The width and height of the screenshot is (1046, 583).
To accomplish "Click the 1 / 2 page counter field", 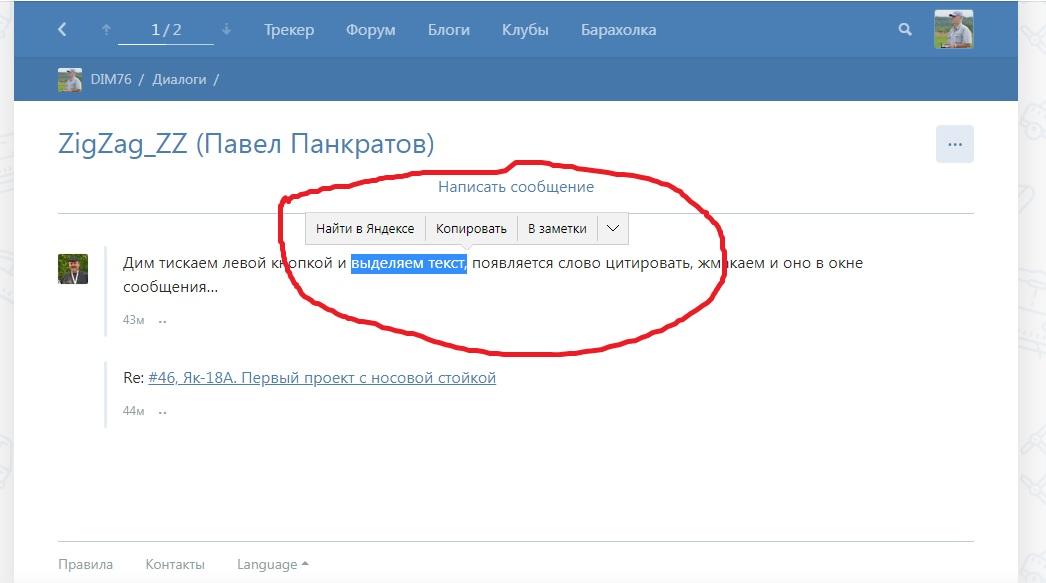I will point(166,30).
